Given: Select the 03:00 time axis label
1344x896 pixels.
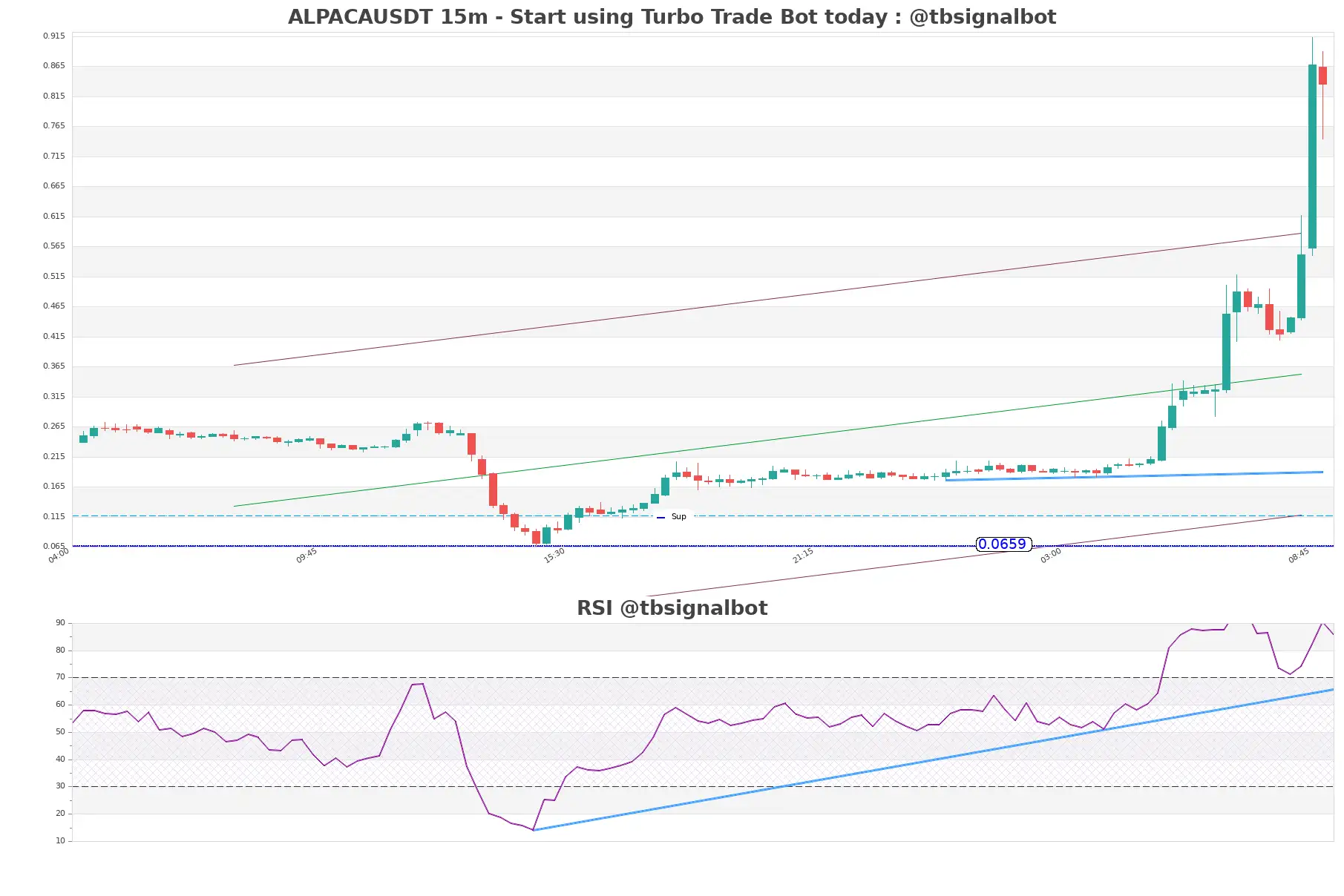Looking at the screenshot, I should (1051, 556).
